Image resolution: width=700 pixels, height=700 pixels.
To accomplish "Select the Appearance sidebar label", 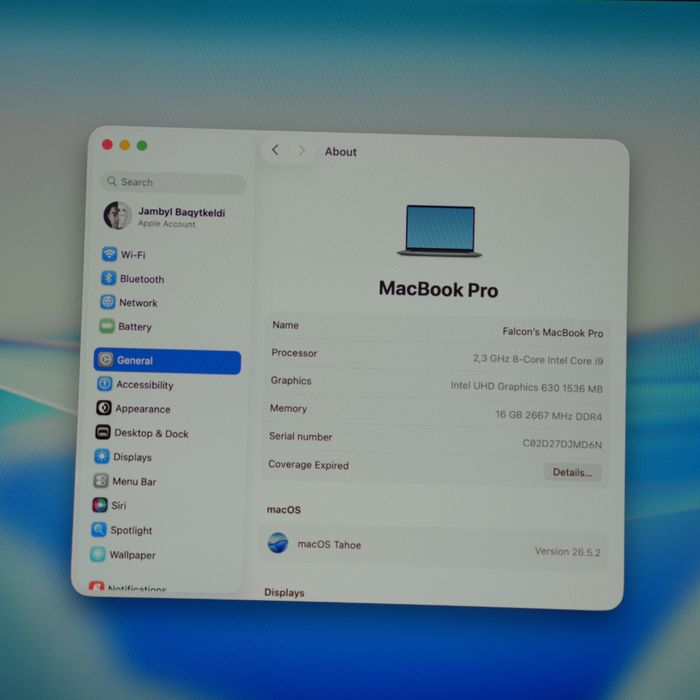I will coord(143,409).
